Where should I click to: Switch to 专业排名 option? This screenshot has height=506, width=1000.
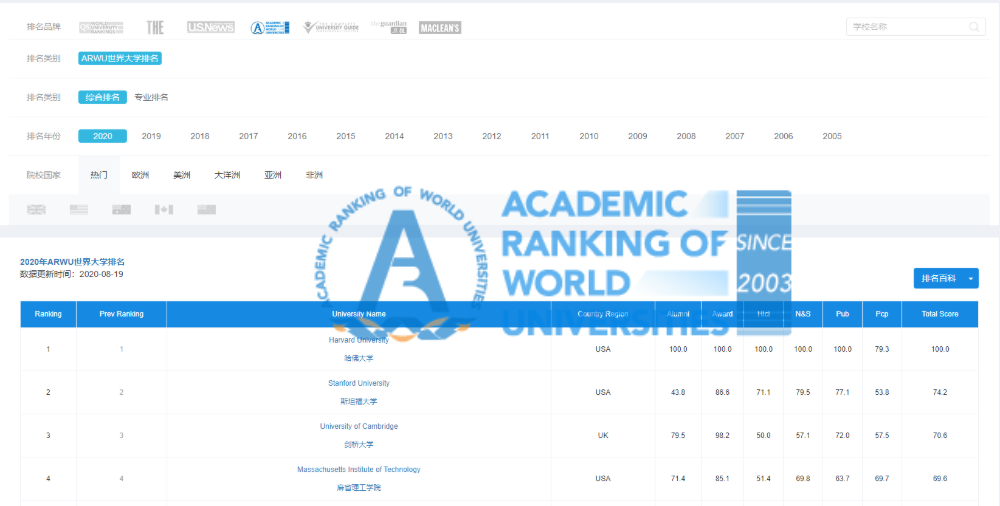click(x=151, y=97)
